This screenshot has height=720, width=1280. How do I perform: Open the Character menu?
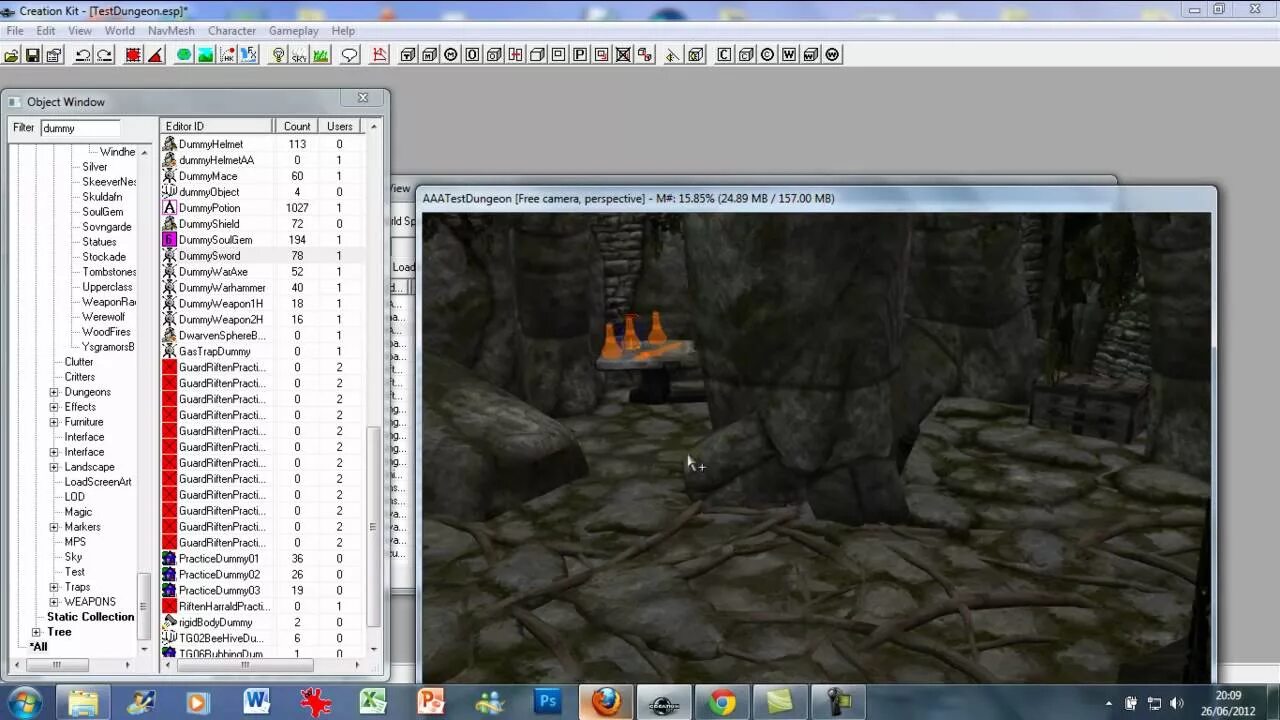pyautogui.click(x=232, y=31)
